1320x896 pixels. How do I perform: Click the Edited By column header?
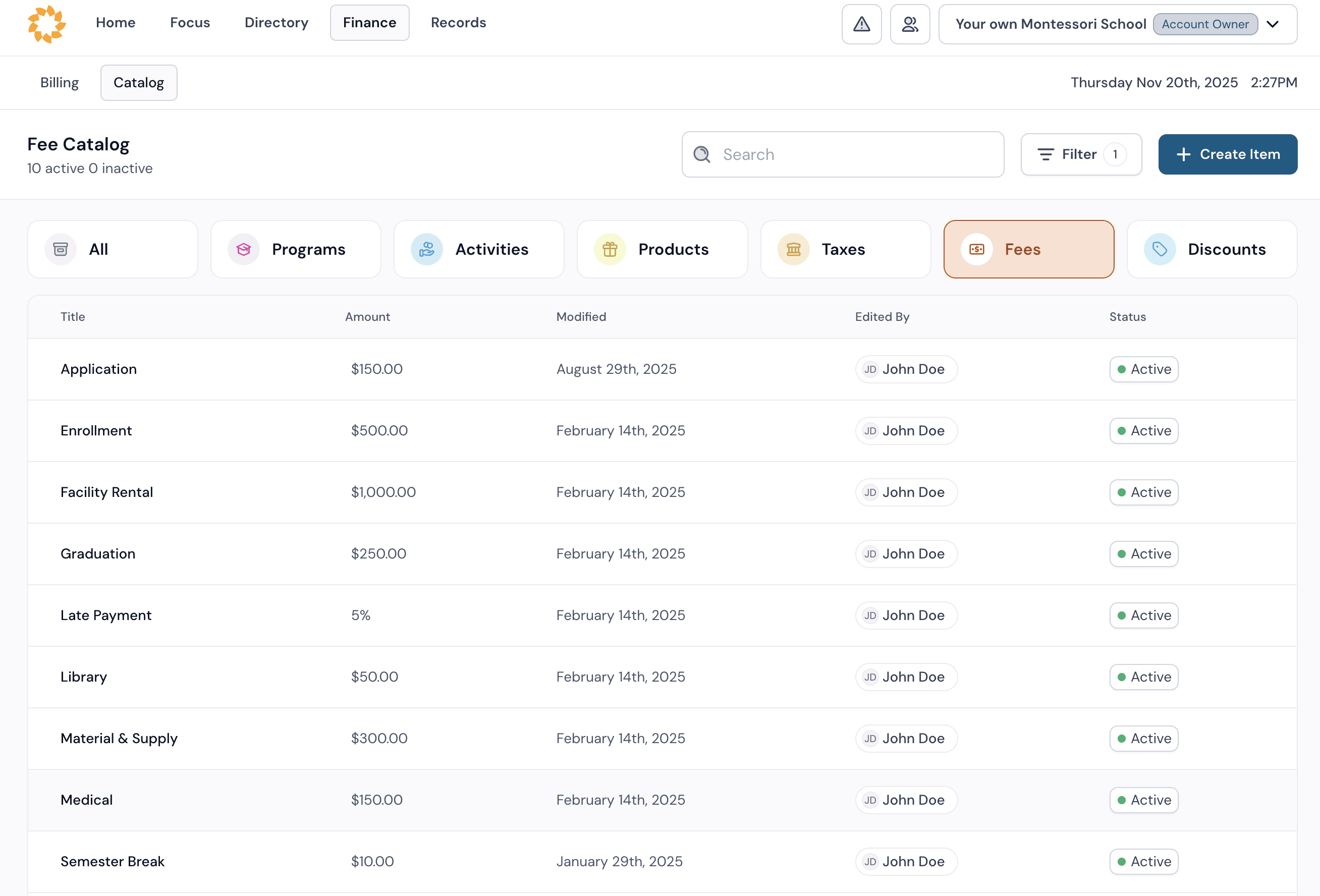click(x=882, y=317)
